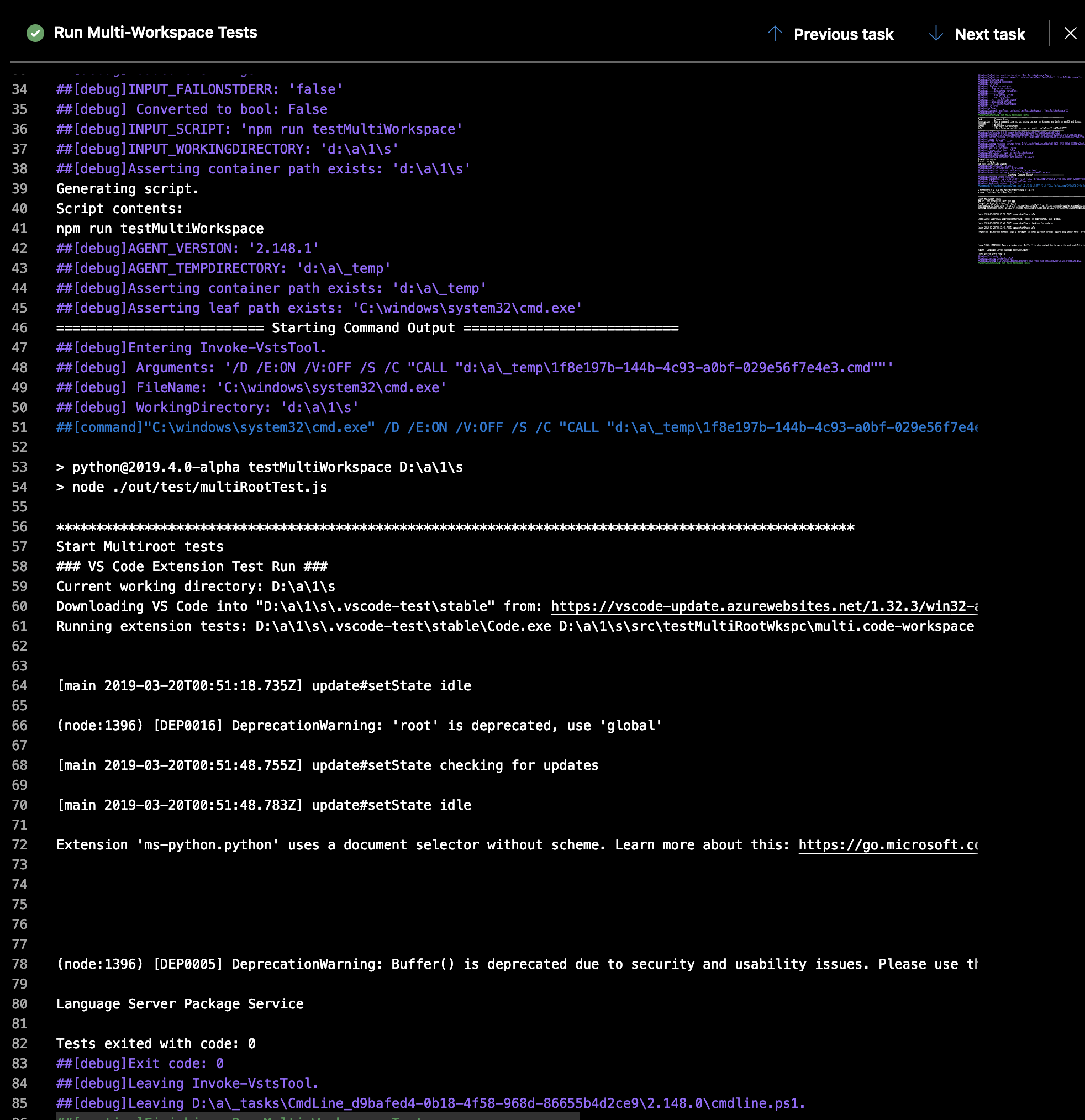Screen dimensions: 1085x1120
Task: Select line 83 debug Exit code entry
Action: click(x=139, y=1063)
